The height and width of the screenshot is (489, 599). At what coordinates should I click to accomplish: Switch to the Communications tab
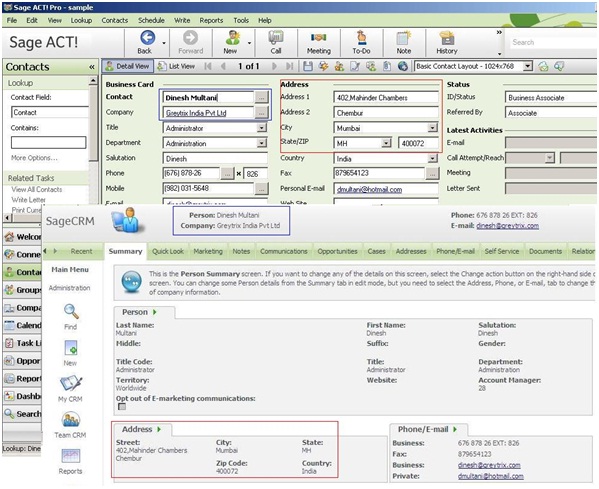pyautogui.click(x=284, y=251)
